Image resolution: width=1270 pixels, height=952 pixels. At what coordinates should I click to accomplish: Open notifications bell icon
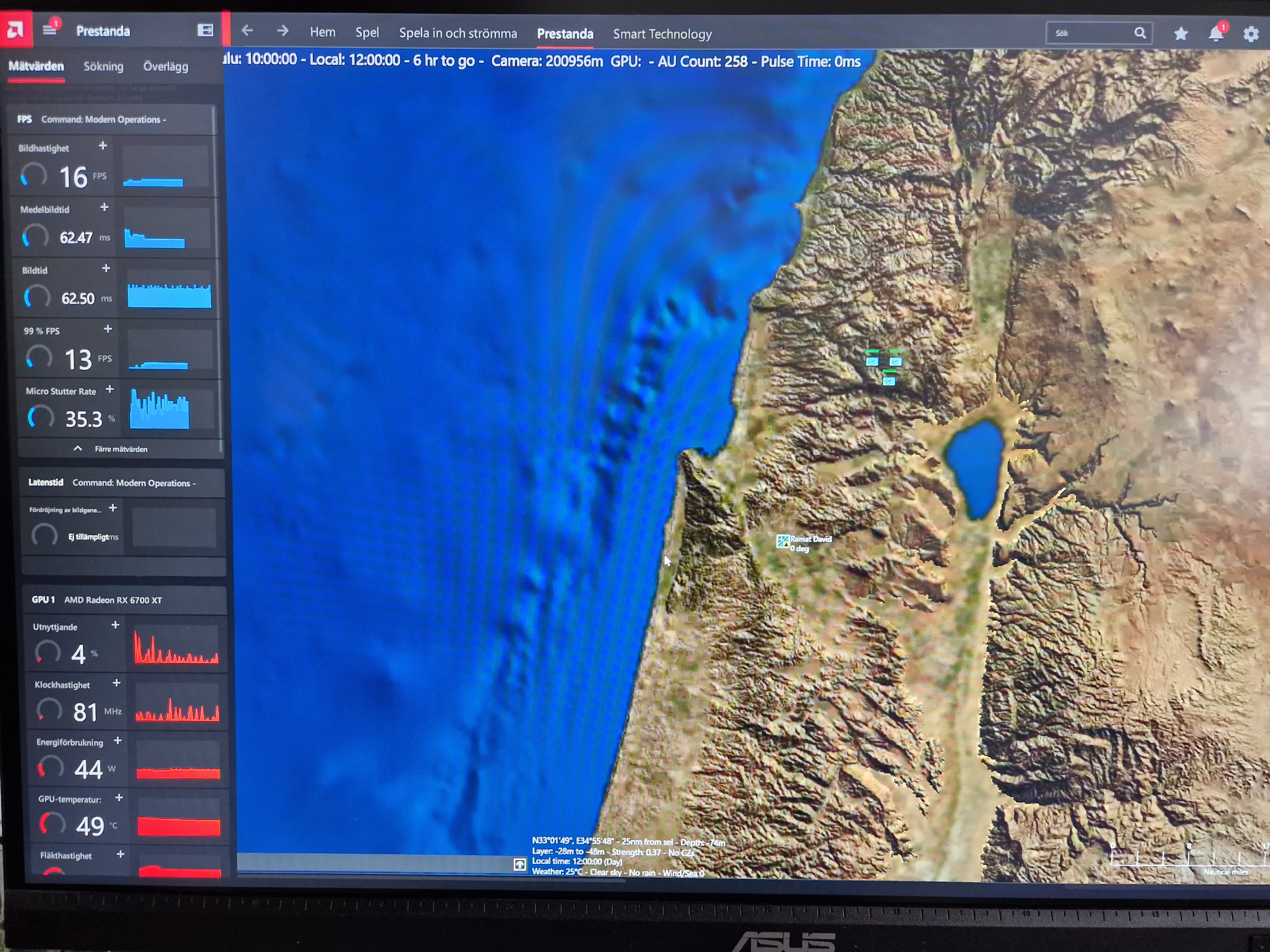[x=1215, y=34]
